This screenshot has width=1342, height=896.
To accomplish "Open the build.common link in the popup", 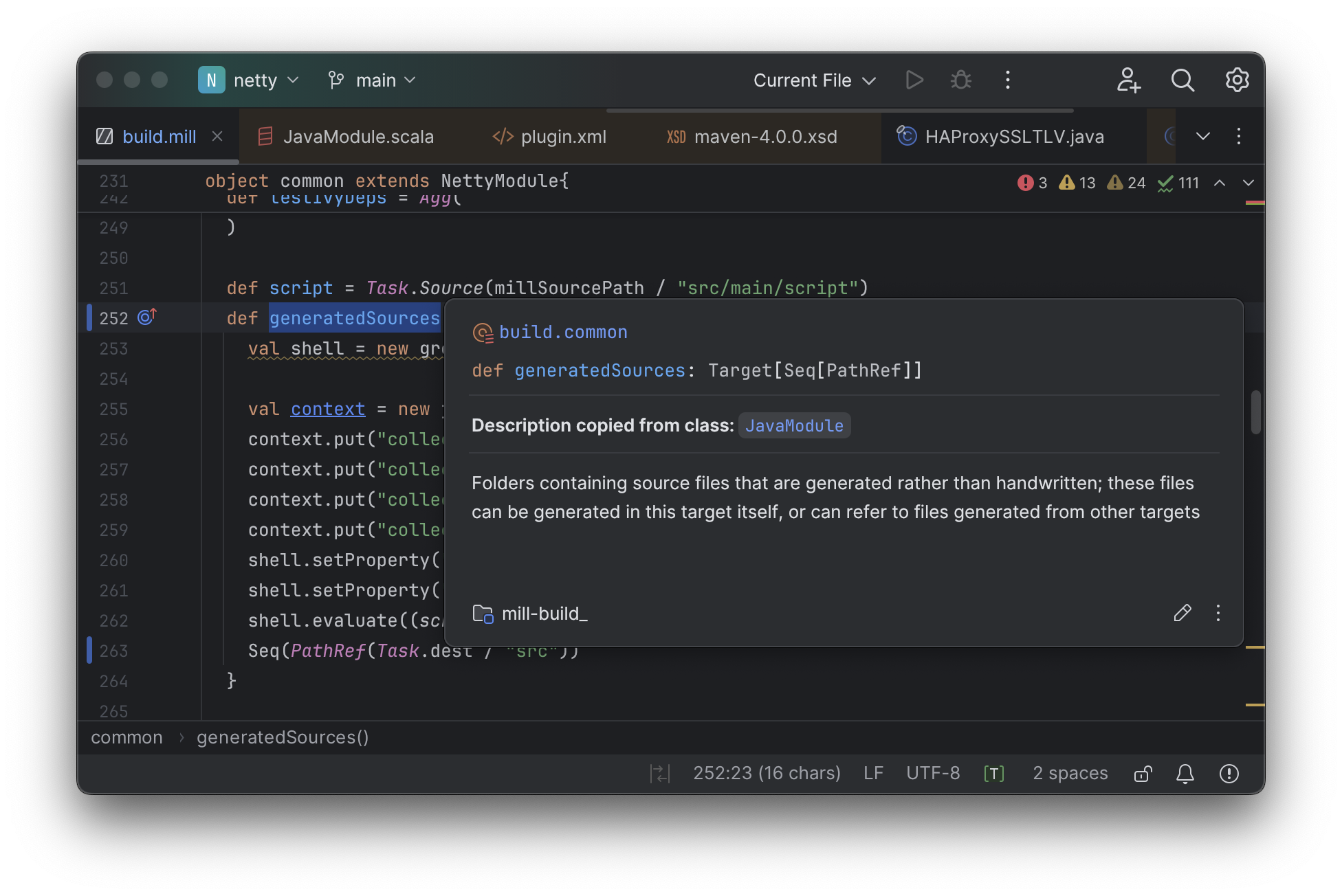I will (x=562, y=332).
